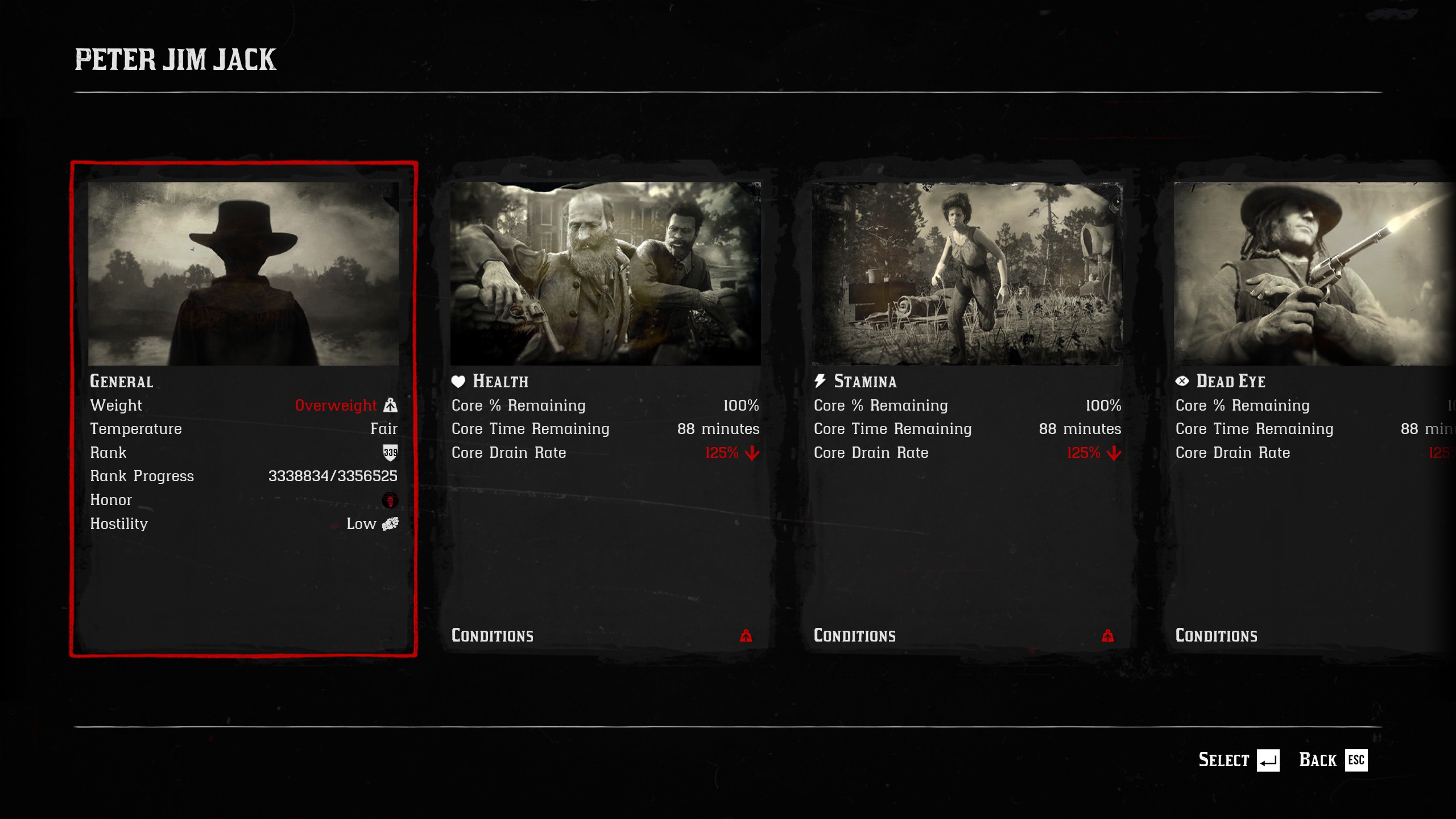Image resolution: width=1456 pixels, height=819 pixels.
Task: Click the red Stamina Conditions warning icon
Action: [1107, 635]
